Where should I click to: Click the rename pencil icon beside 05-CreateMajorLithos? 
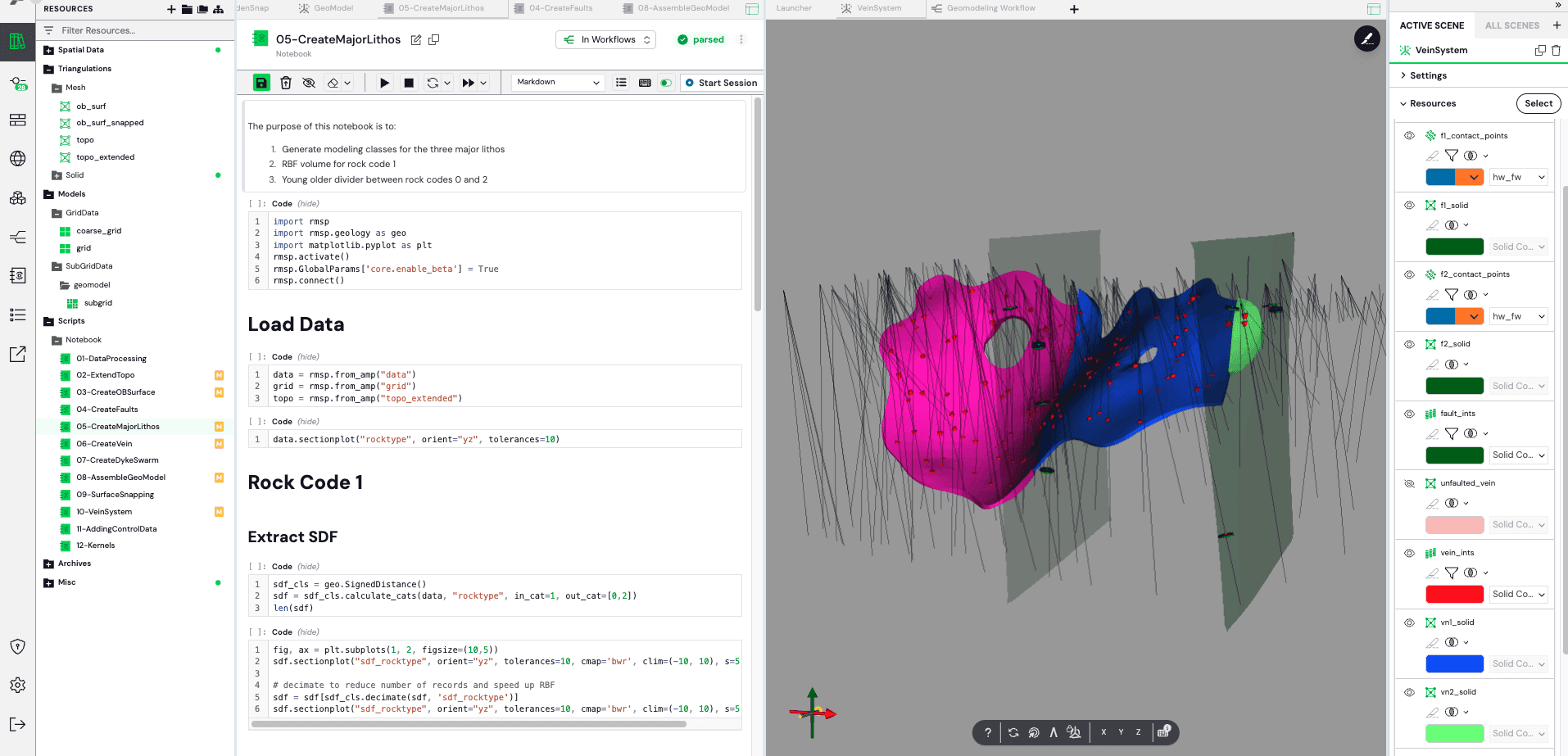[x=416, y=39]
